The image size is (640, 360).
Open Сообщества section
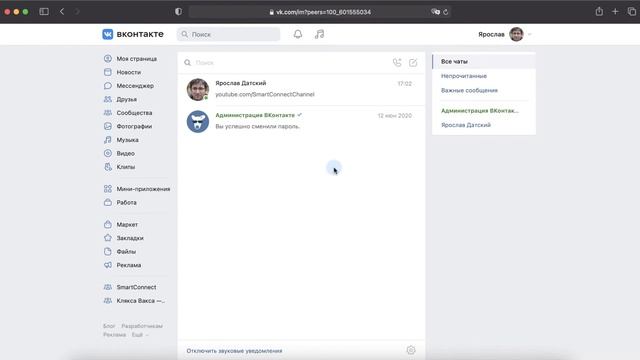point(134,113)
